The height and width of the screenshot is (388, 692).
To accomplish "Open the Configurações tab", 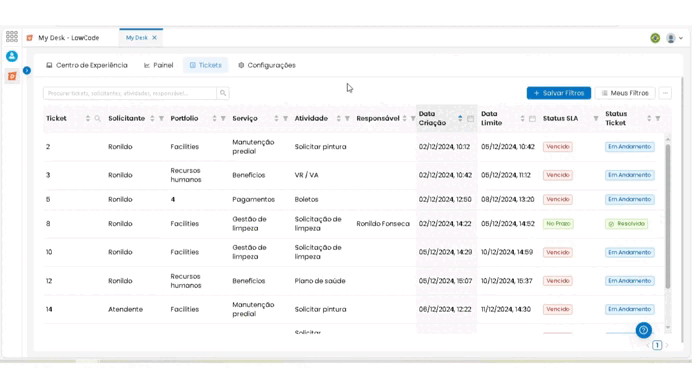I will (267, 65).
